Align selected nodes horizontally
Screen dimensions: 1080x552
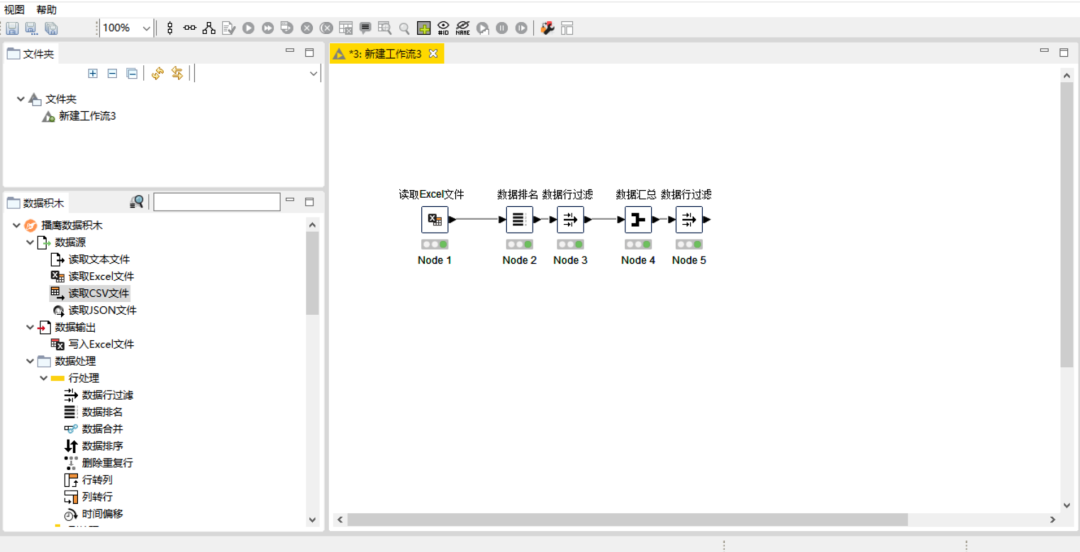189,28
